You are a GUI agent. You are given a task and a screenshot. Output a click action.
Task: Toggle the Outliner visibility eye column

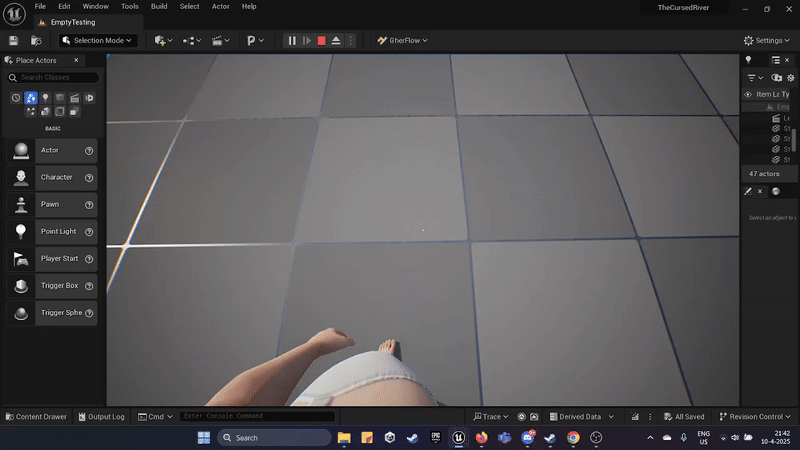click(x=747, y=94)
